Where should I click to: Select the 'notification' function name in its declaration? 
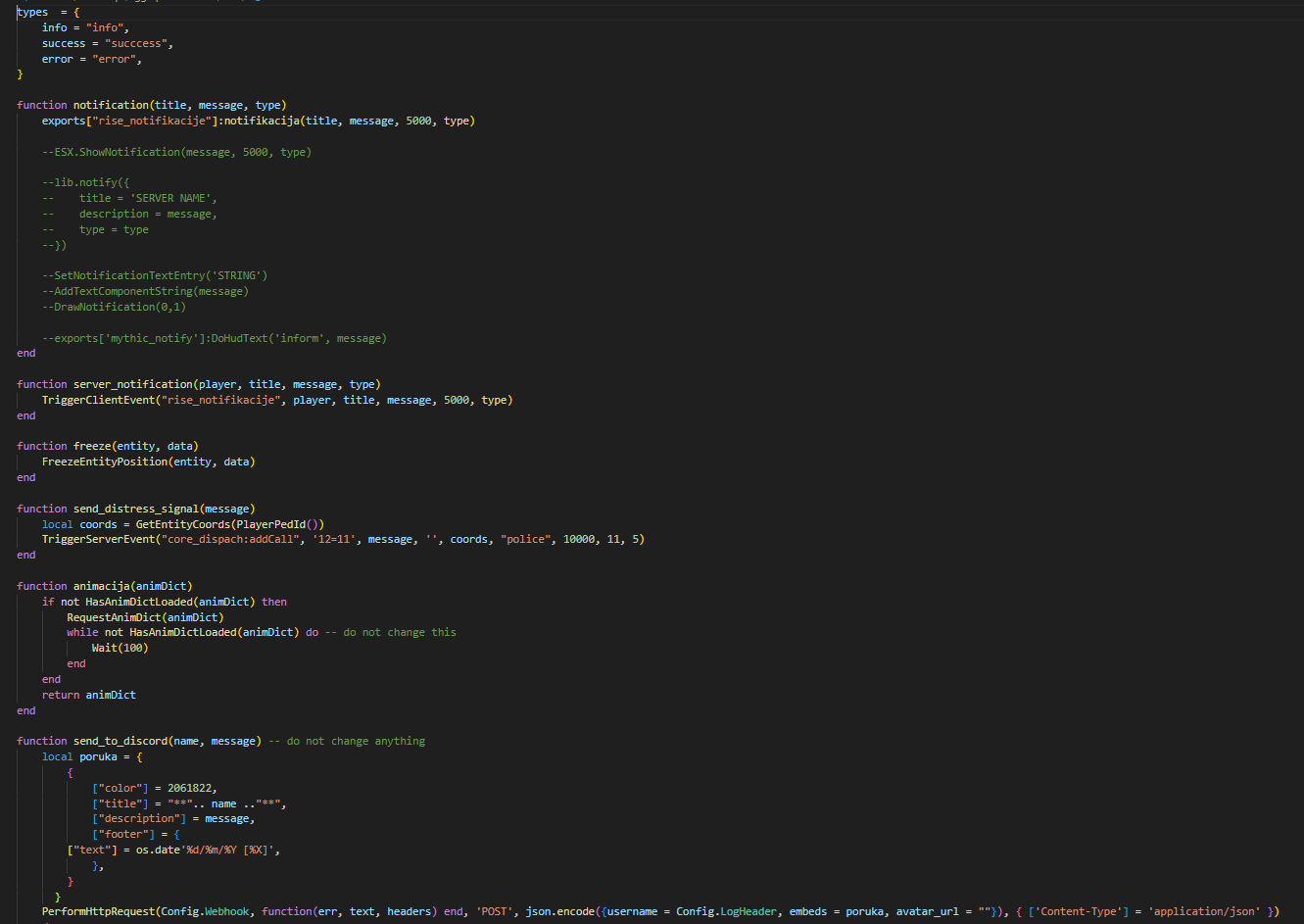pos(111,105)
